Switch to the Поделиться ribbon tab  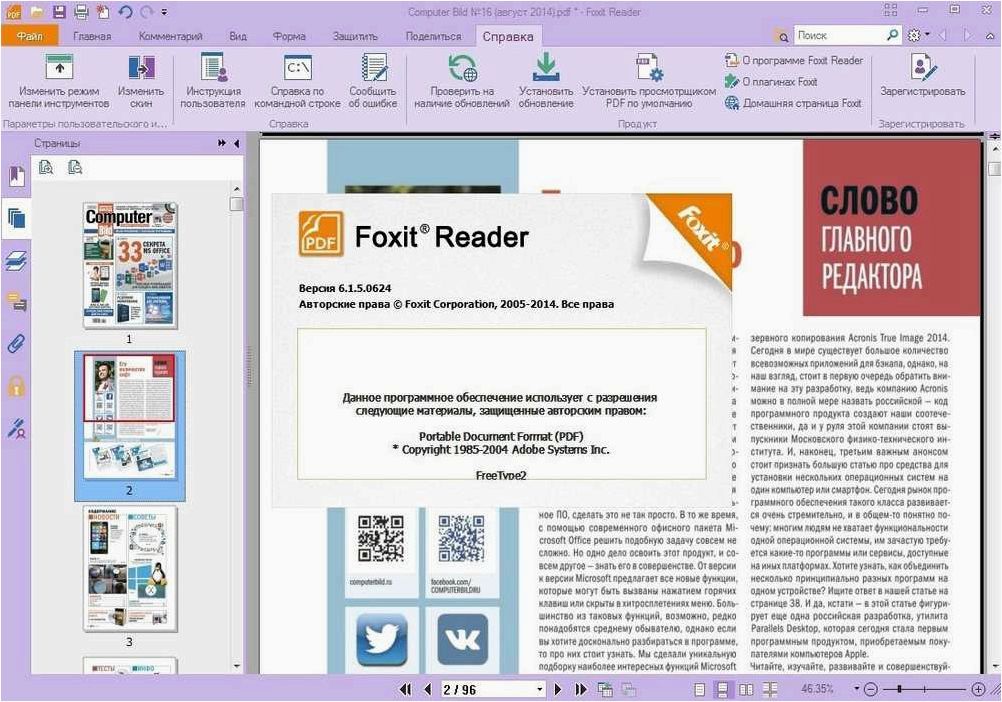click(x=433, y=36)
